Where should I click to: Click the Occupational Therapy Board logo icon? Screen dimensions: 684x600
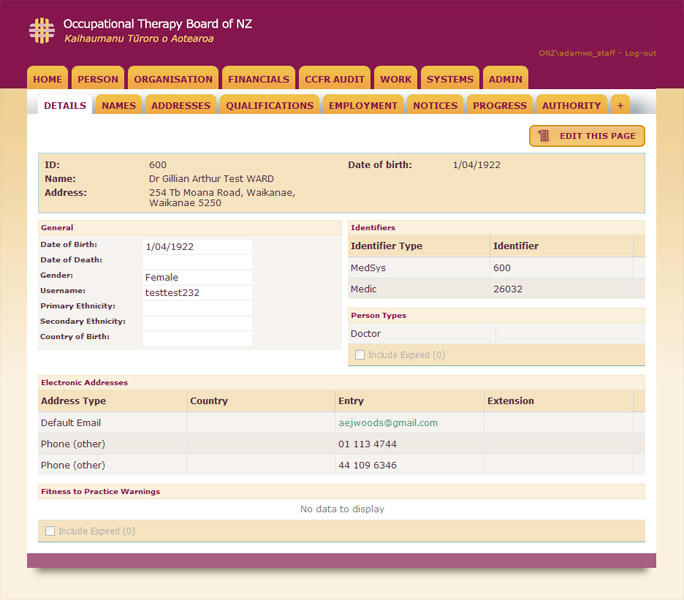(x=42, y=30)
